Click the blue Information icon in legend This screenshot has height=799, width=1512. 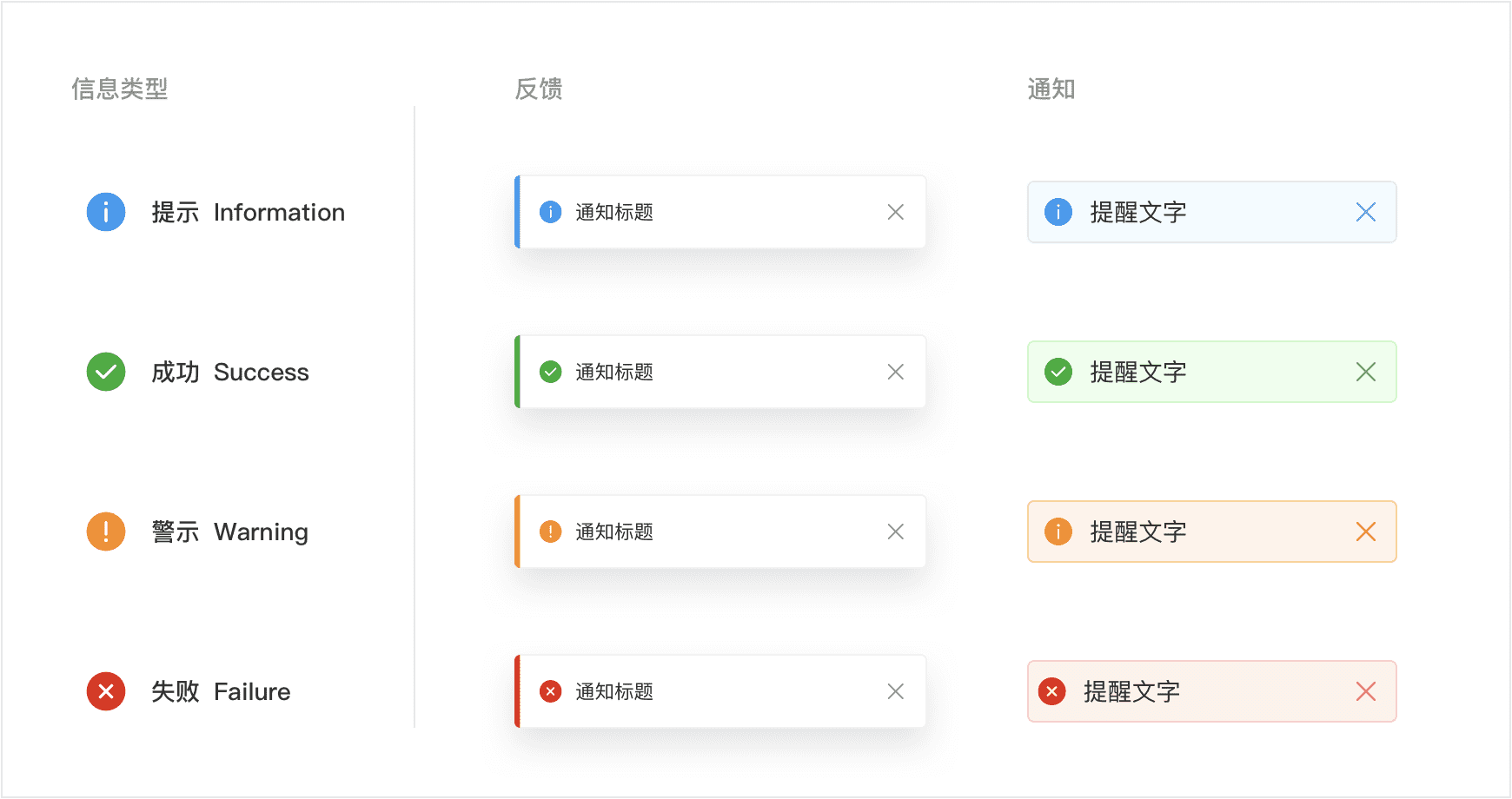tap(106, 212)
